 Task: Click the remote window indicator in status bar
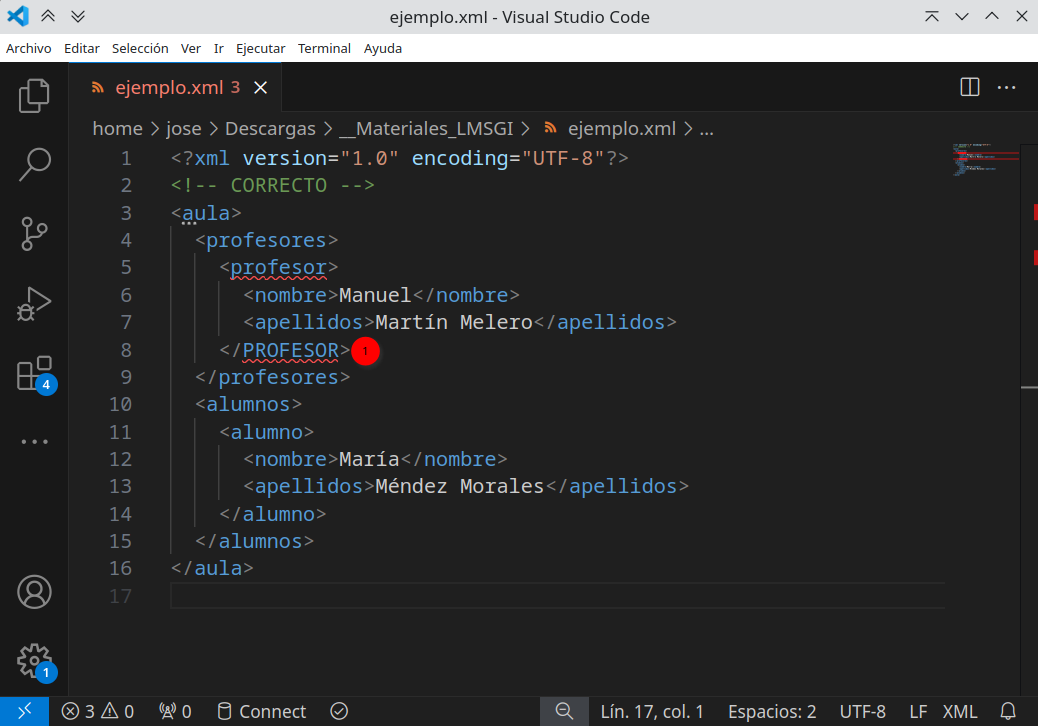pos(24,711)
